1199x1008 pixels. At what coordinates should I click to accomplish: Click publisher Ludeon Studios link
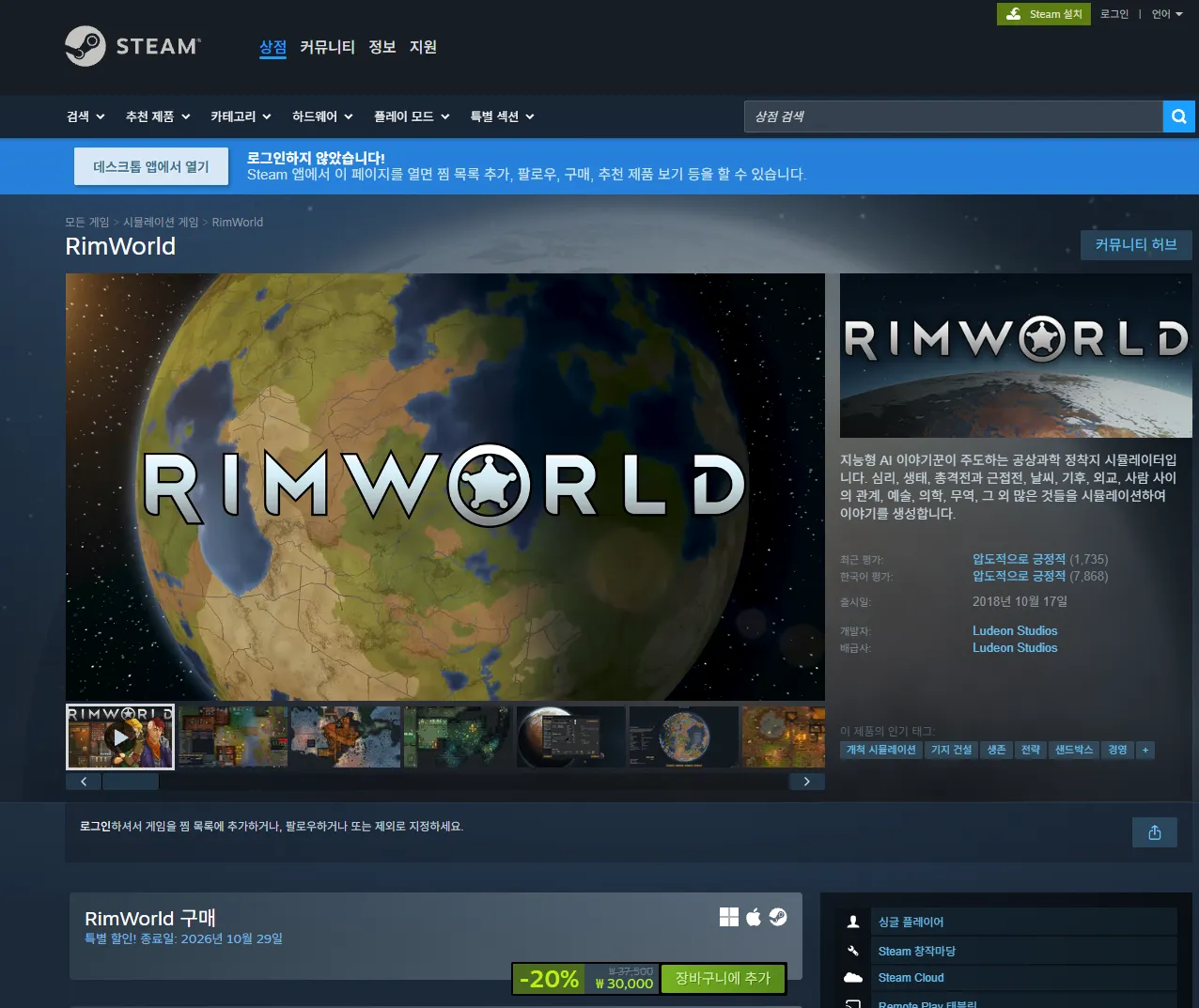[1015, 648]
